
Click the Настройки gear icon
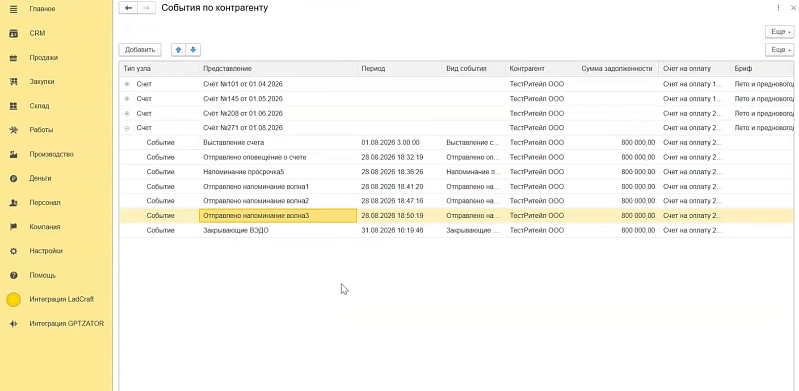click(x=14, y=251)
